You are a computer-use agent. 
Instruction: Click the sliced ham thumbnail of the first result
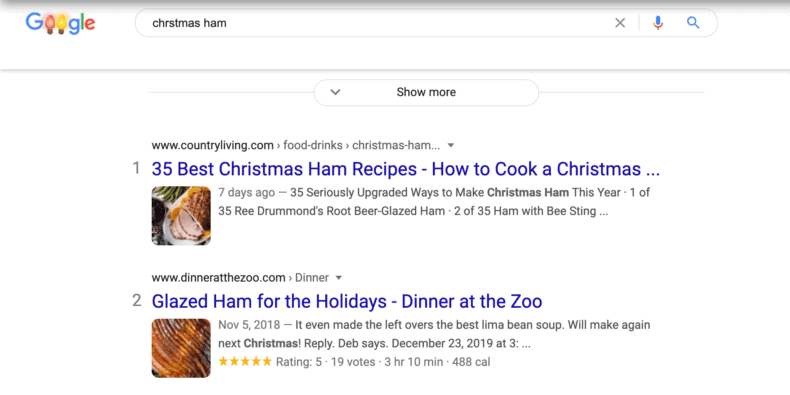pyautogui.click(x=181, y=216)
